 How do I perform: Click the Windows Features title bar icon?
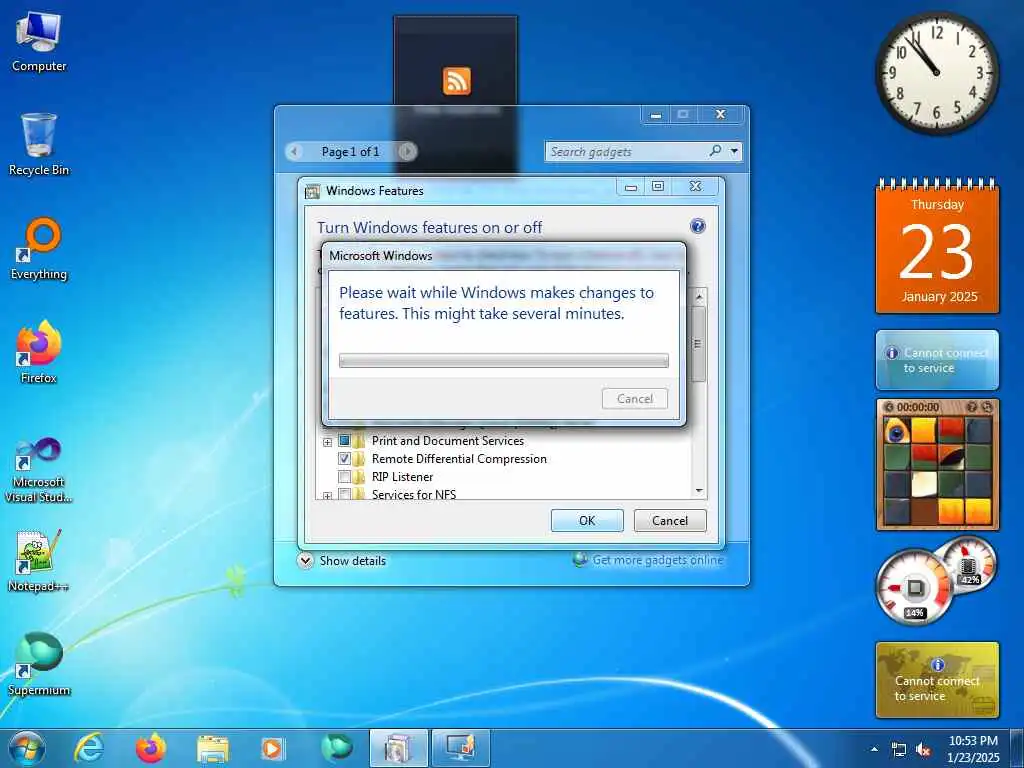(313, 191)
